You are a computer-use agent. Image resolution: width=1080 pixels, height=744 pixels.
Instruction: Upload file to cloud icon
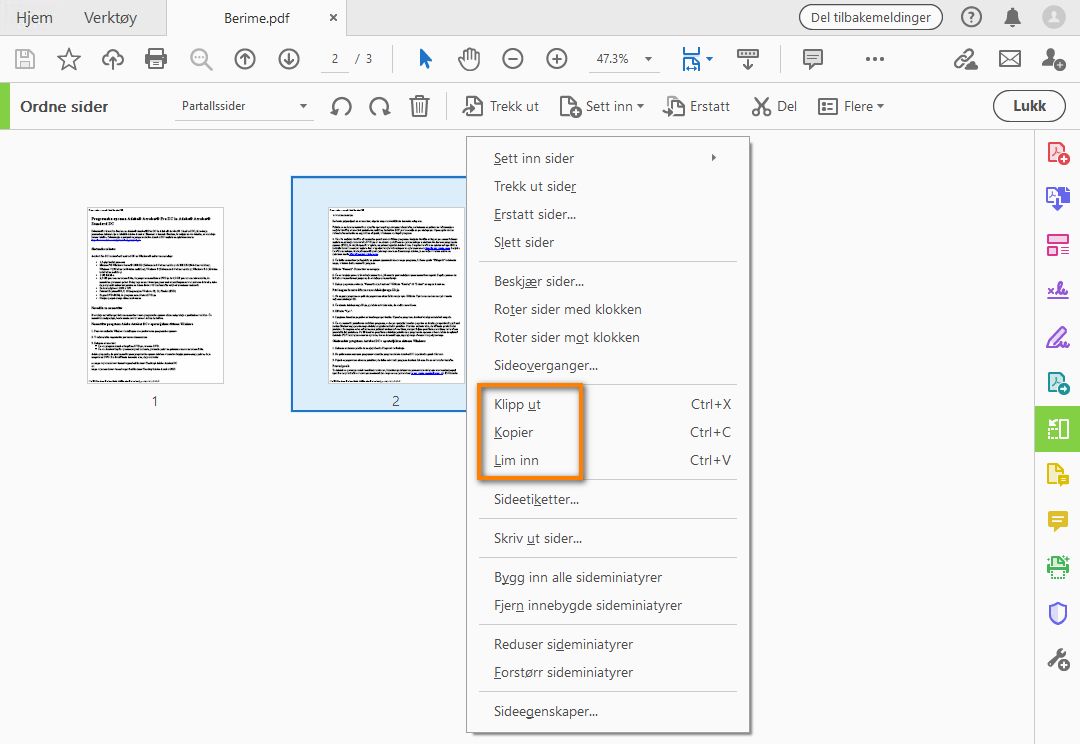[113, 59]
